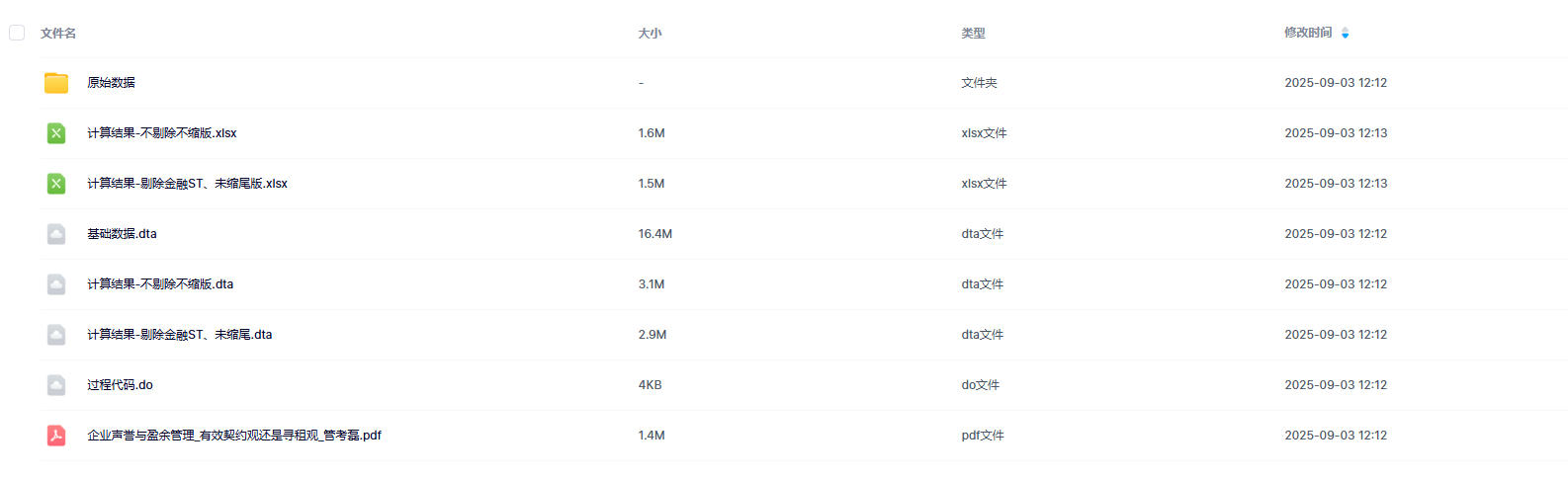Viewport: 1568px width, 479px height.
Task: Click the file icon for 基础数据.dta
Action: coord(56,234)
